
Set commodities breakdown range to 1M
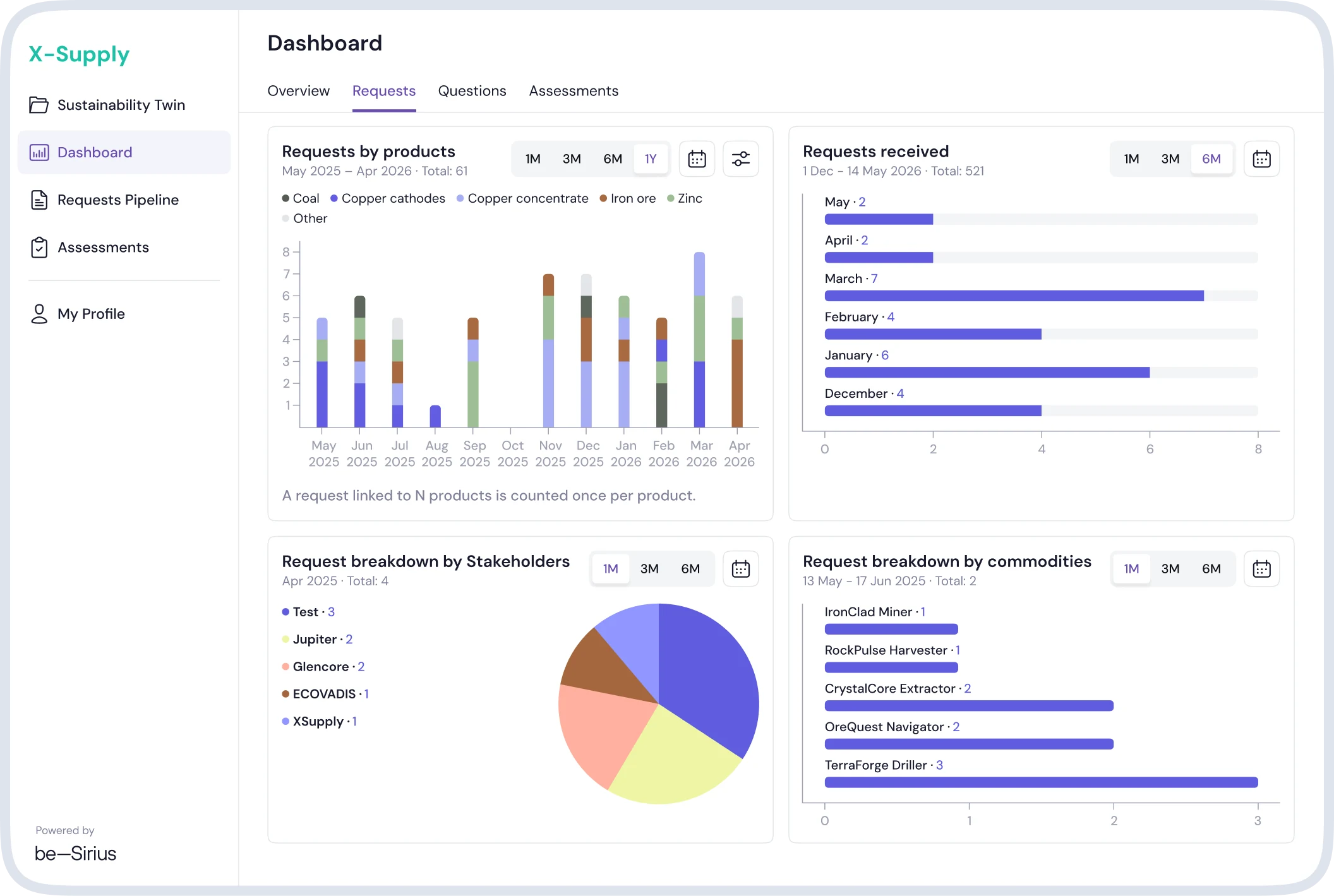point(1131,569)
